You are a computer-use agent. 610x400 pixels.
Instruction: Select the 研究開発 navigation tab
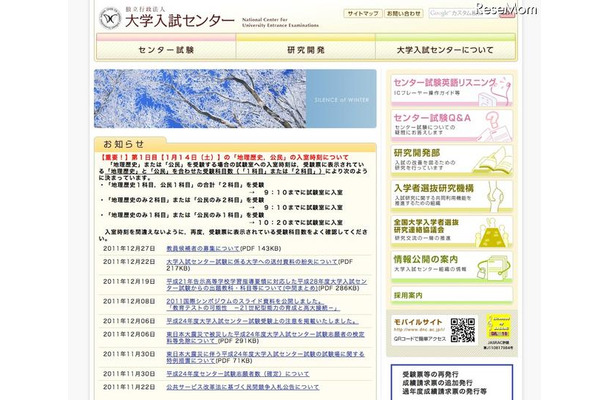point(305,48)
